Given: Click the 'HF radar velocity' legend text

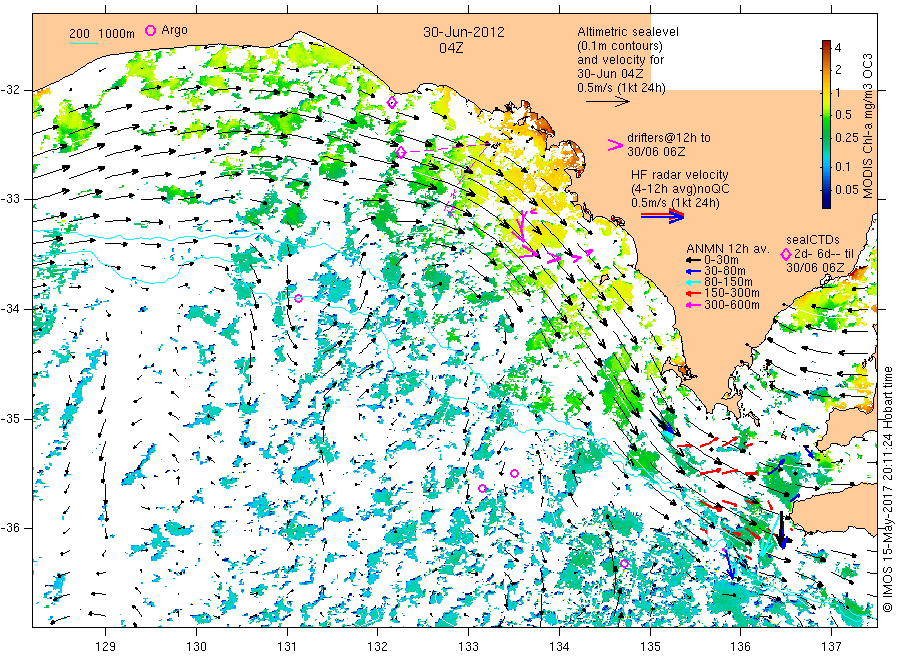Looking at the screenshot, I should [680, 174].
